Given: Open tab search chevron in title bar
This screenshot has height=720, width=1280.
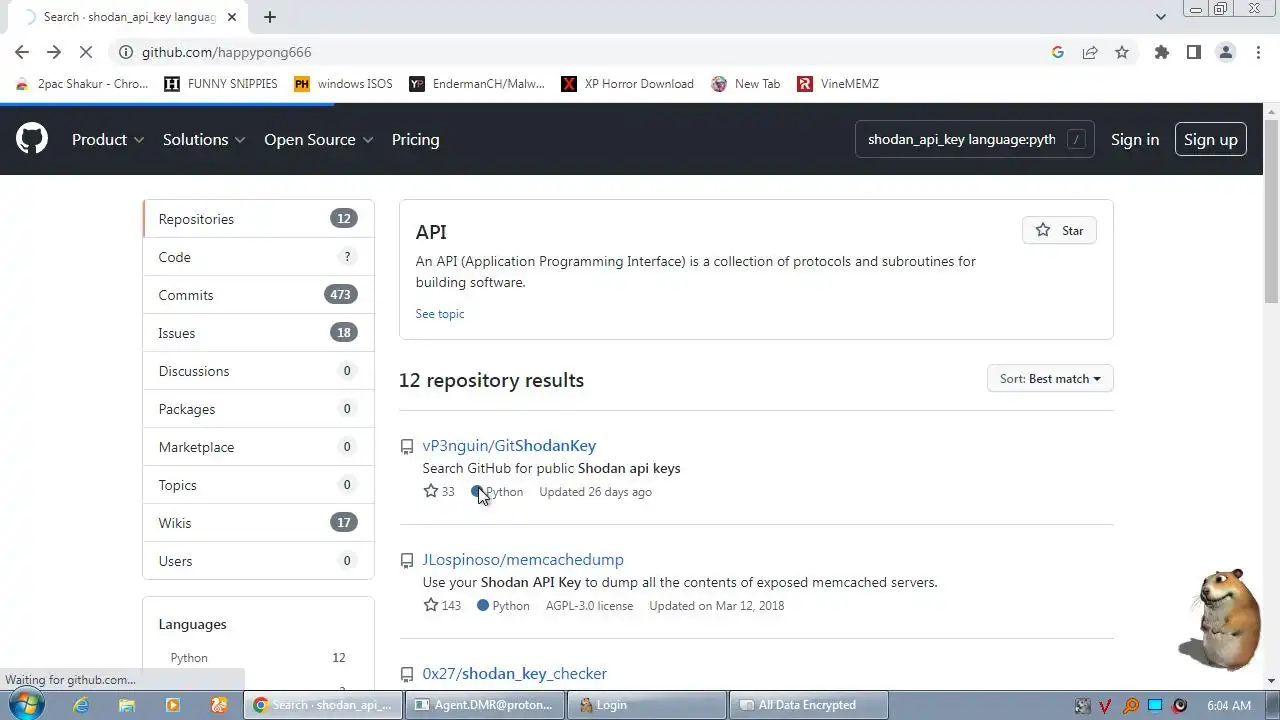Looking at the screenshot, I should click(x=1160, y=16).
